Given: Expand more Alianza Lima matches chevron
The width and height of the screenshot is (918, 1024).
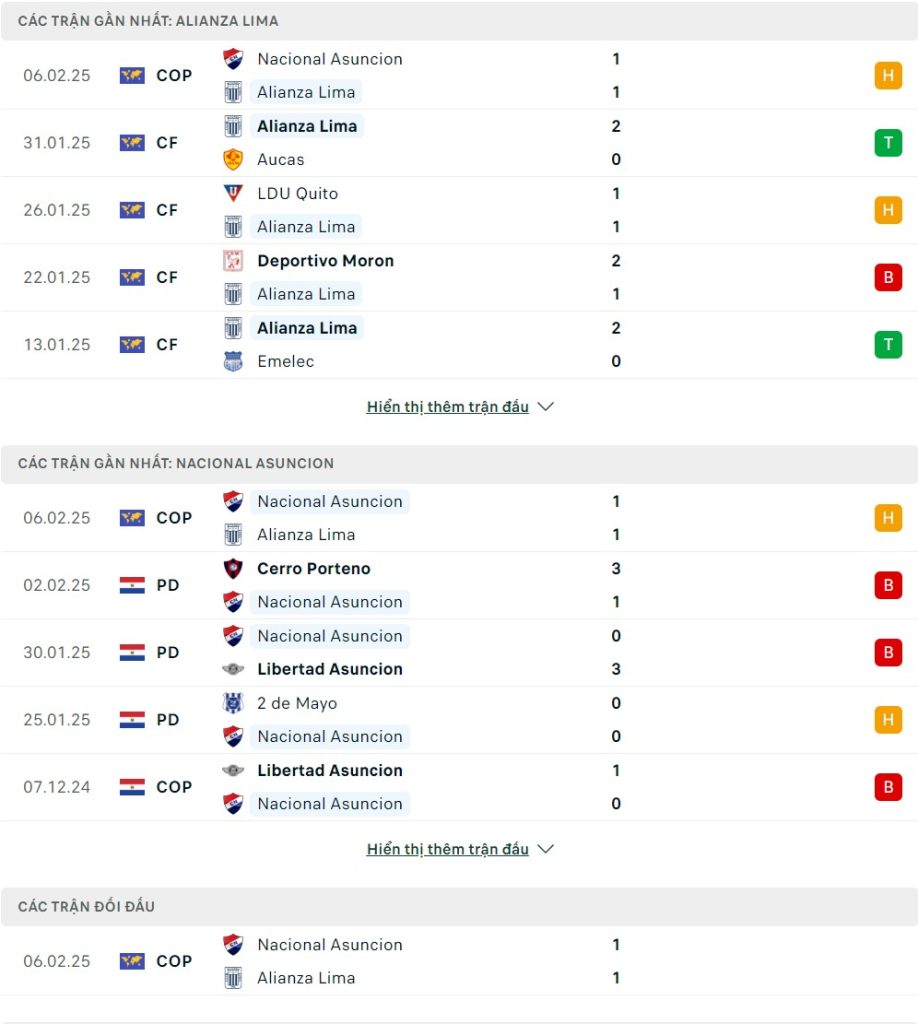Looking at the screenshot, I should click(545, 406).
